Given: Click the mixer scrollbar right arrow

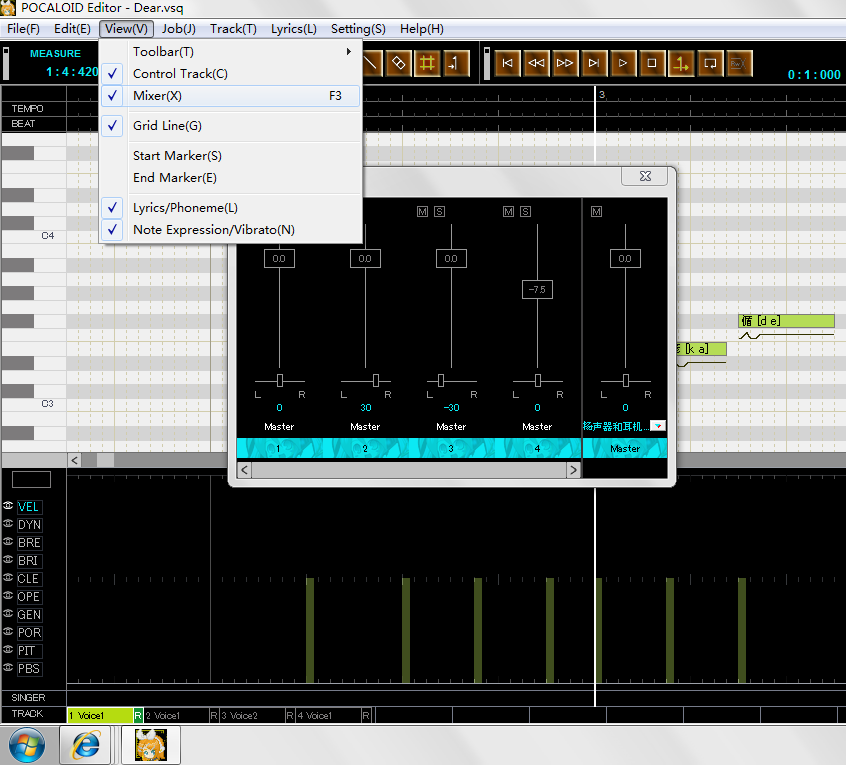Looking at the screenshot, I should point(573,470).
